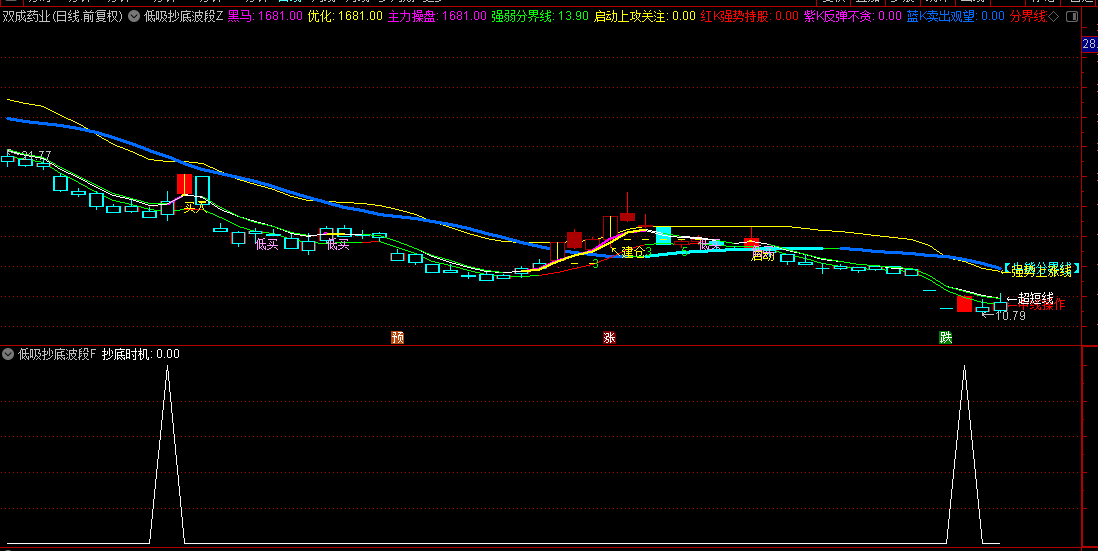The width and height of the screenshot is (1098, 551).
Task: Click the 蓝K卖出观望: 0.00 legend value
Action: 956,16
